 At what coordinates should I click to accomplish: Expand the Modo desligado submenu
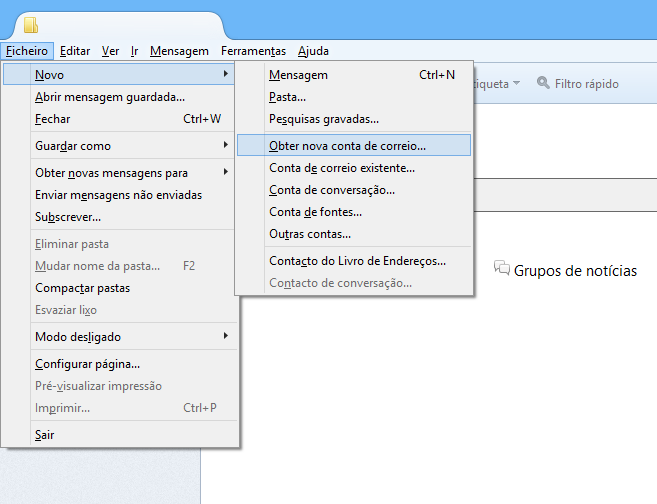[x=120, y=337]
